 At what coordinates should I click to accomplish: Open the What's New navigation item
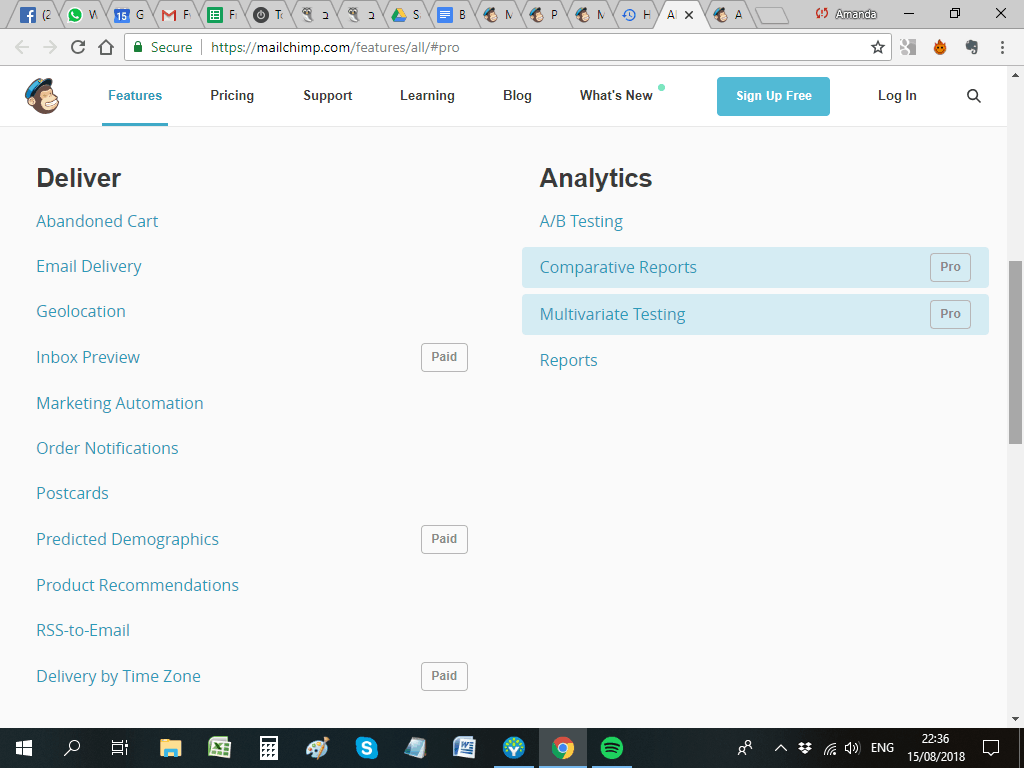[x=616, y=95]
